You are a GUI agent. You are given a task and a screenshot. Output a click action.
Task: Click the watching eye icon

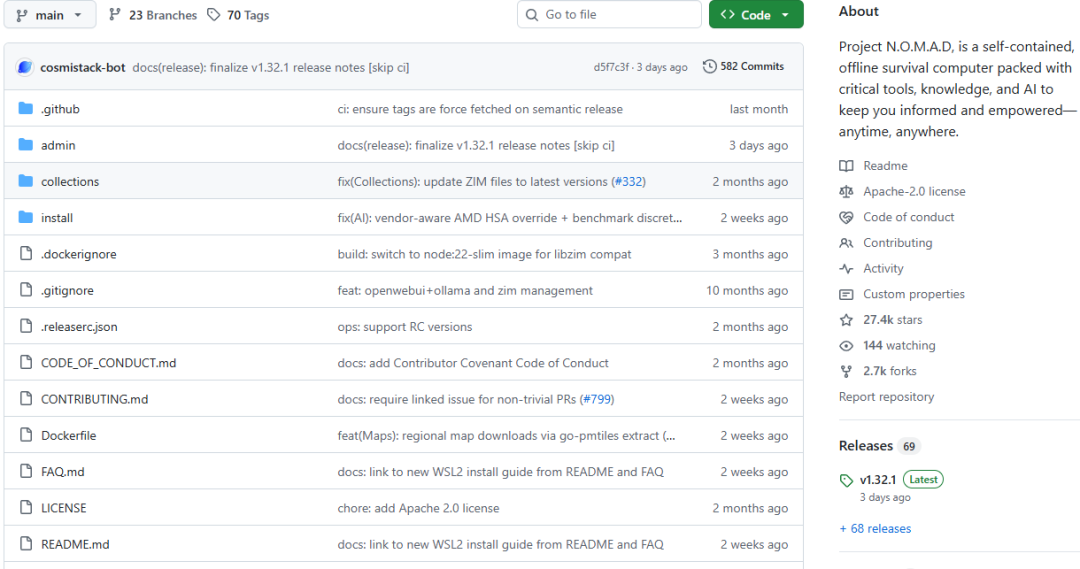pos(846,346)
